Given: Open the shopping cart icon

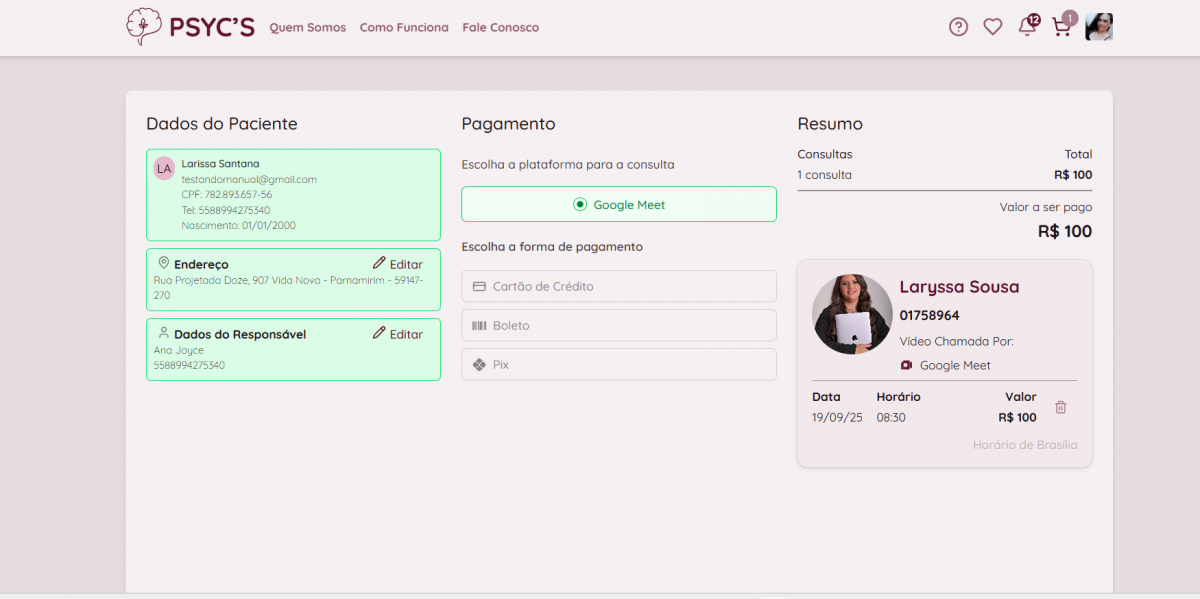Looking at the screenshot, I should coord(1061,27).
